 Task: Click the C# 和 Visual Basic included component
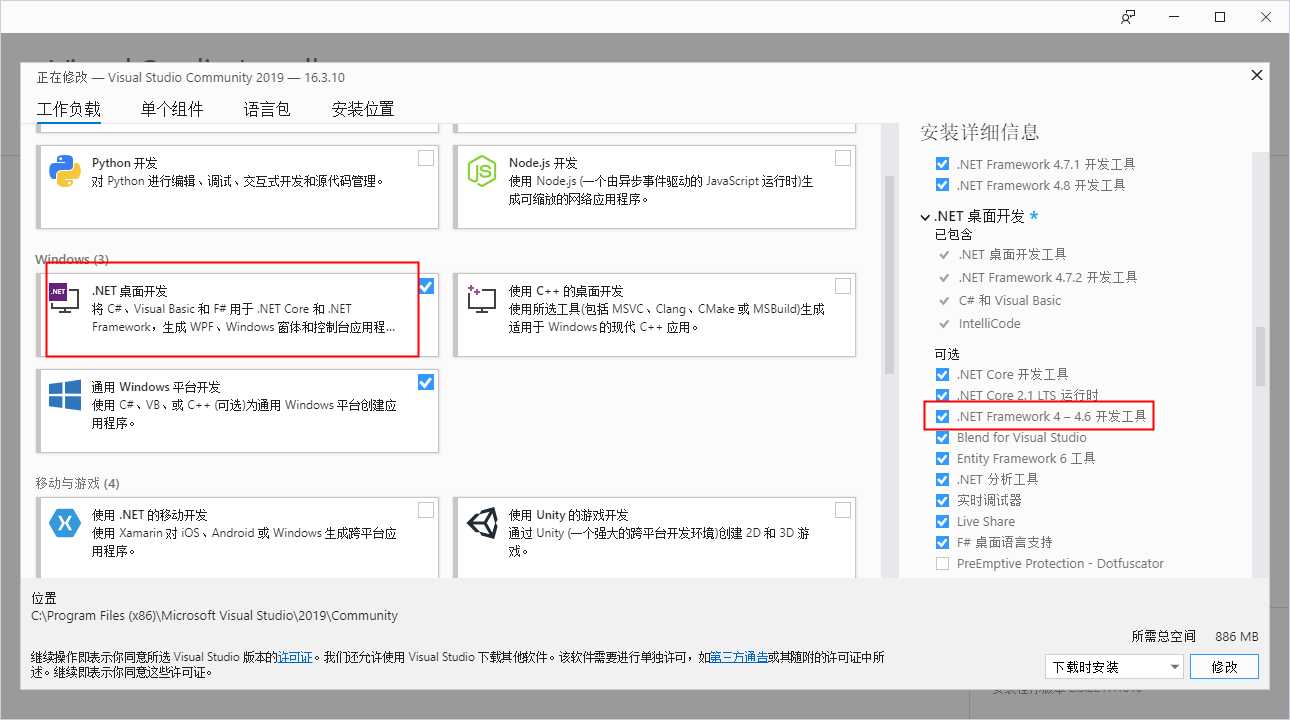pyautogui.click(x=1010, y=300)
